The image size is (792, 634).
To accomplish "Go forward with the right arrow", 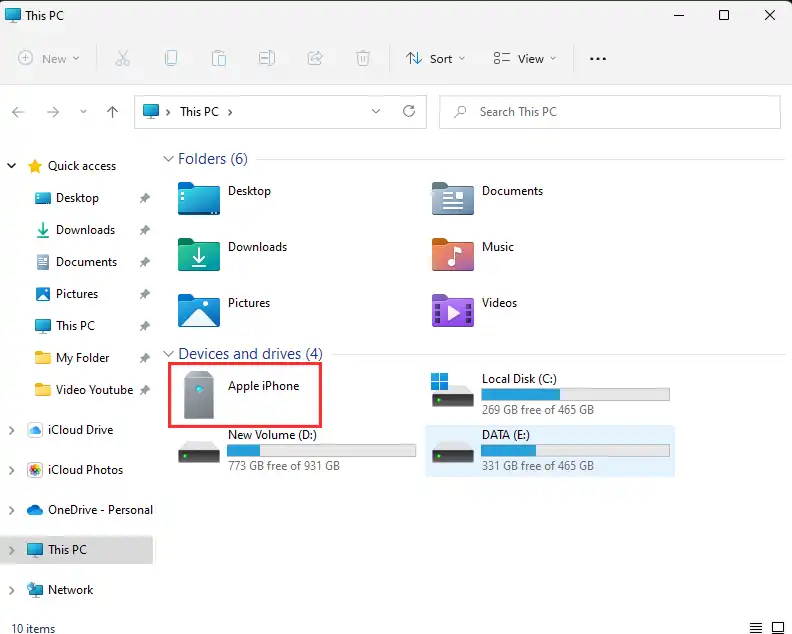I will (53, 112).
